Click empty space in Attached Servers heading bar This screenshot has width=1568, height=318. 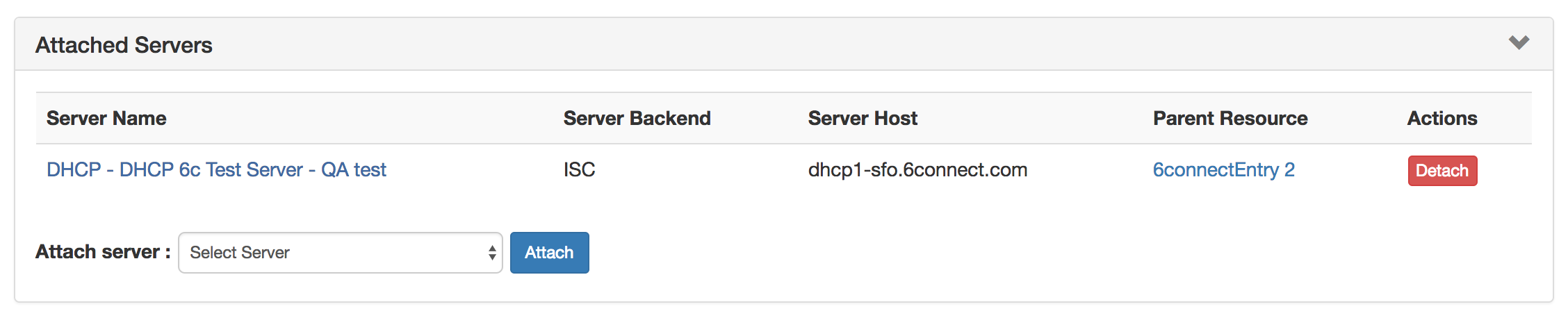click(834, 44)
